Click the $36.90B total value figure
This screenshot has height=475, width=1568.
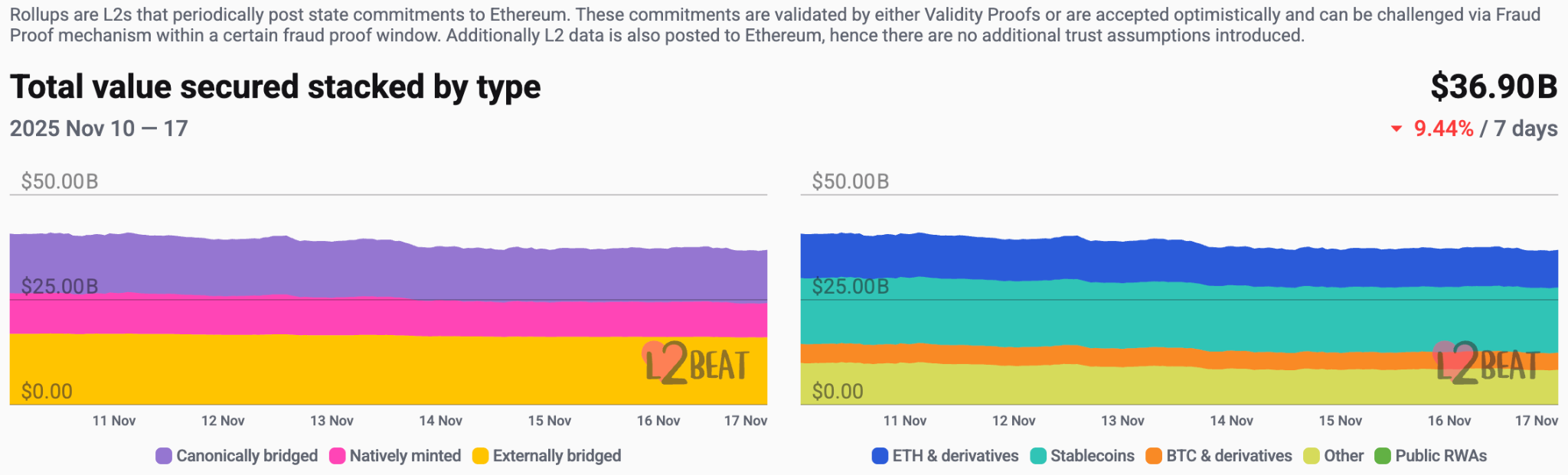(1494, 86)
